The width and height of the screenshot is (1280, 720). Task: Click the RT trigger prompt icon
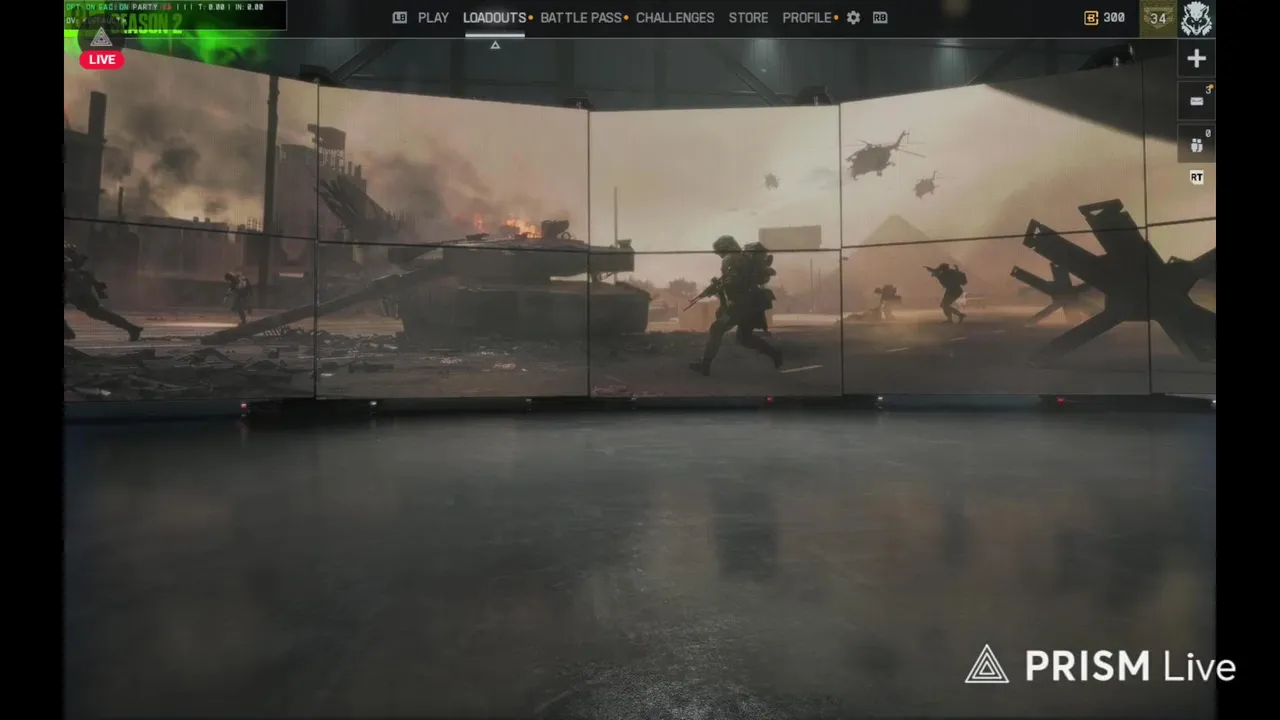pyautogui.click(x=1196, y=178)
